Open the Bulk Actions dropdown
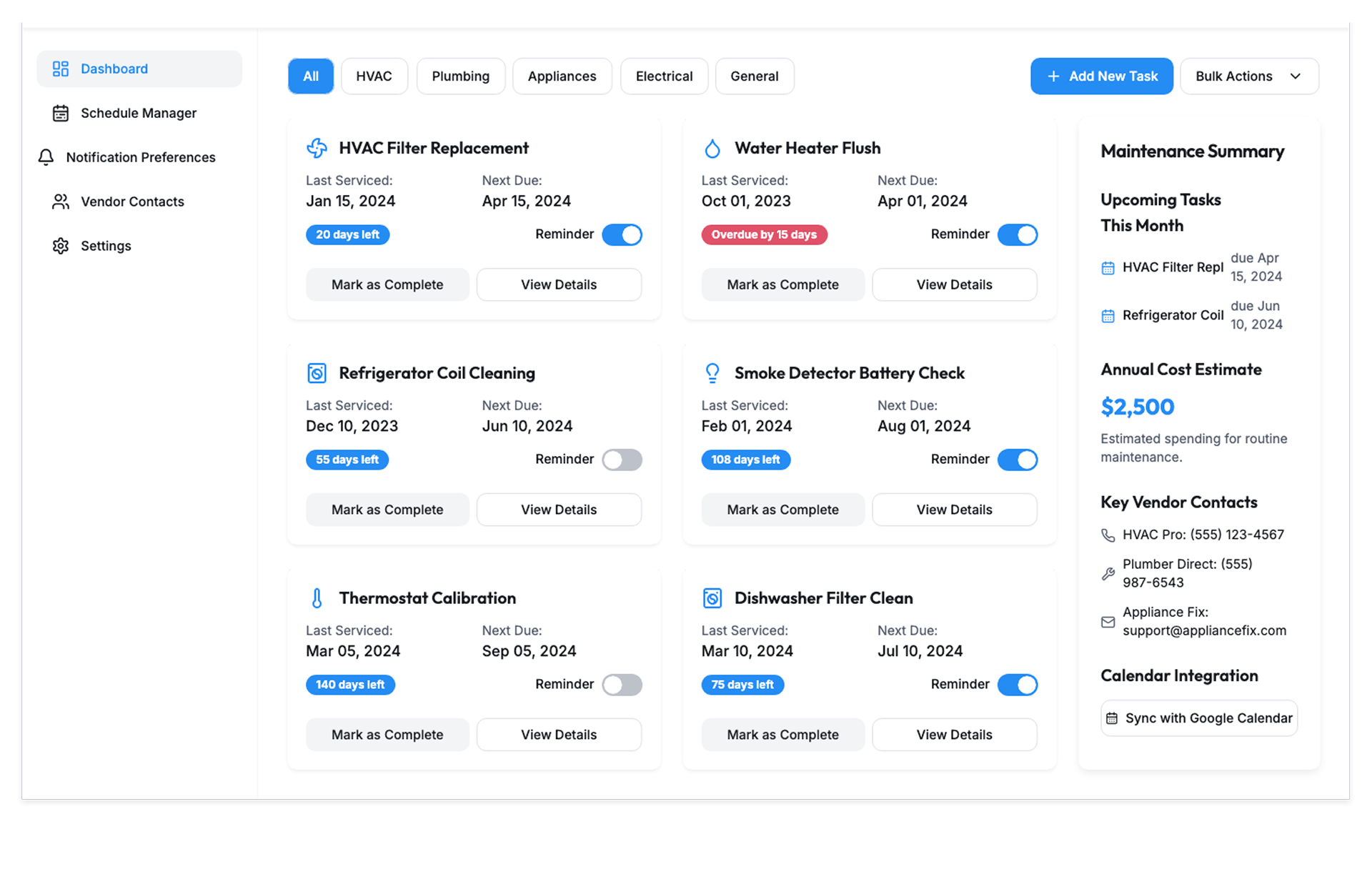 [x=1248, y=76]
